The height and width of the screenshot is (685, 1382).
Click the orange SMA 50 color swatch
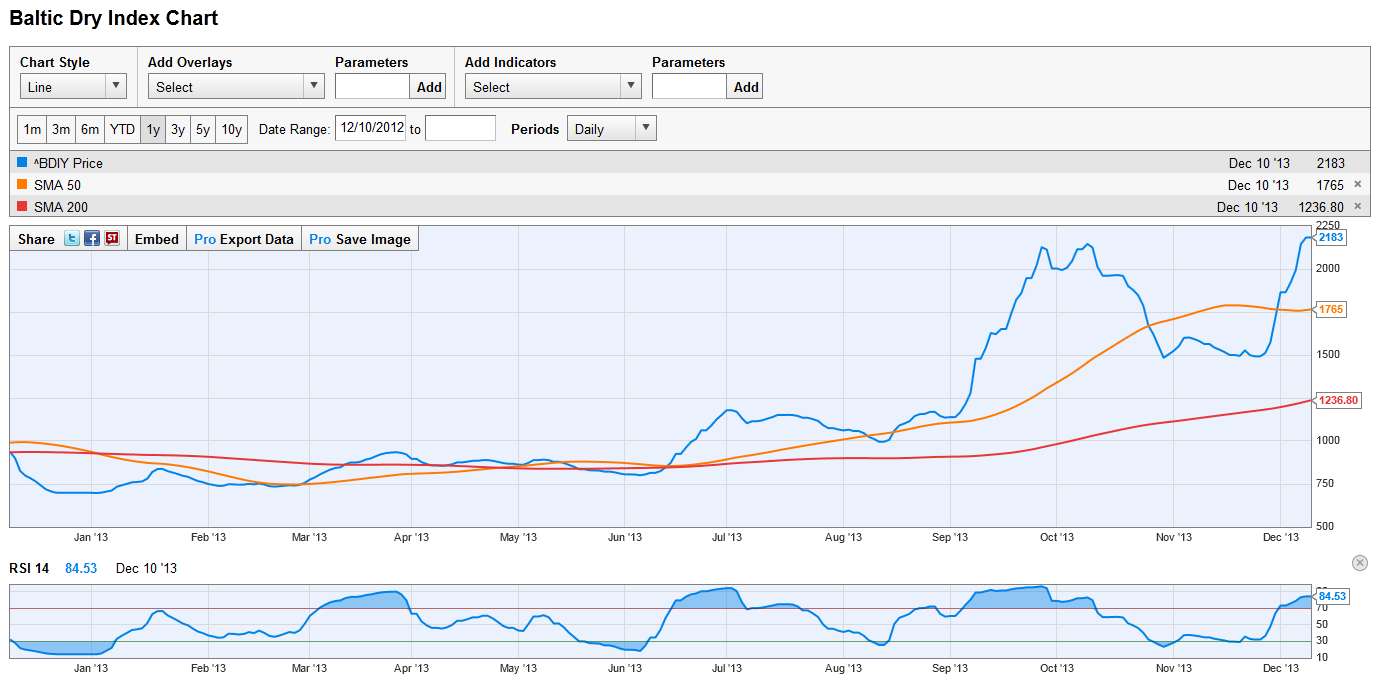pyautogui.click(x=22, y=185)
